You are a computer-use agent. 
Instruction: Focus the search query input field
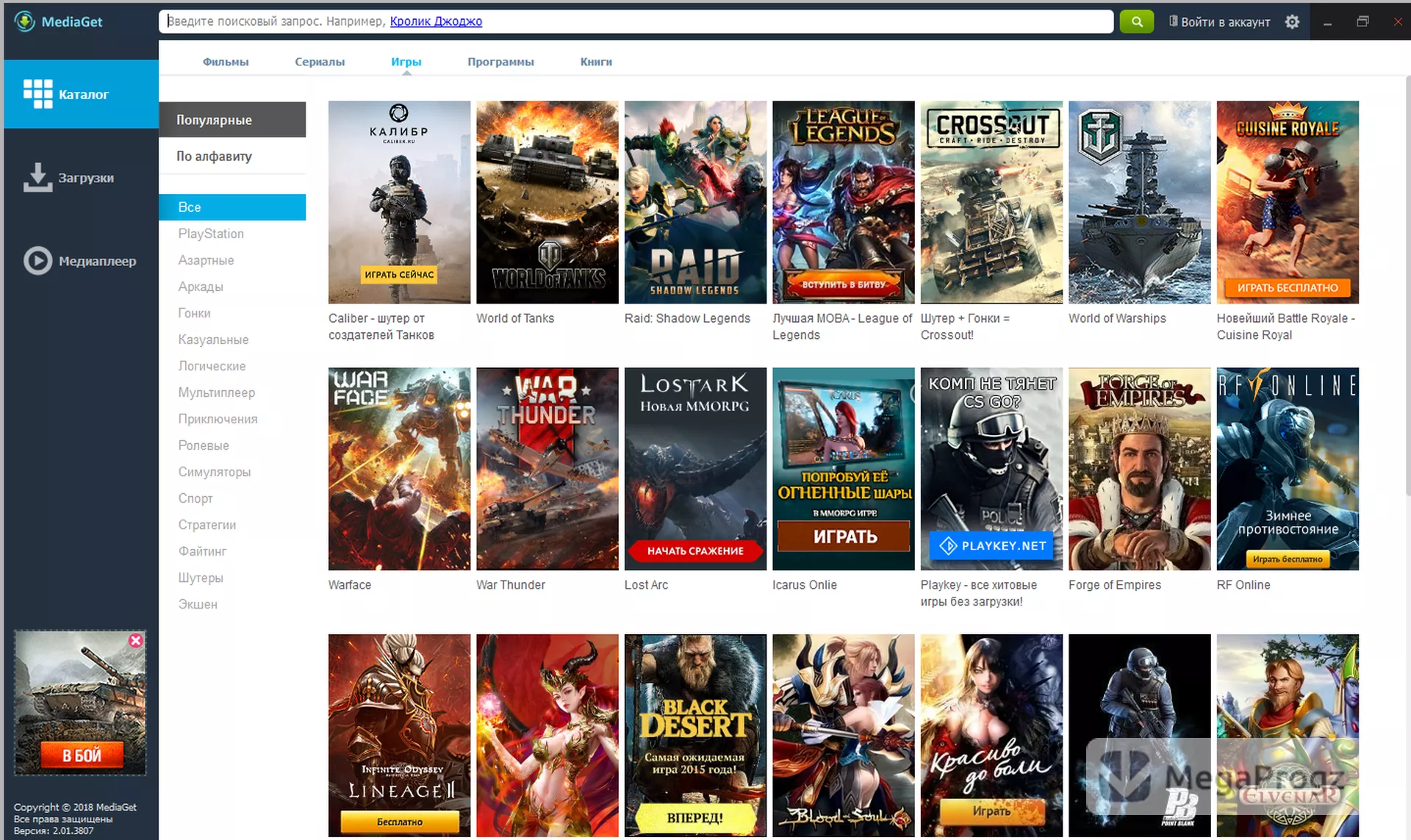(636, 21)
